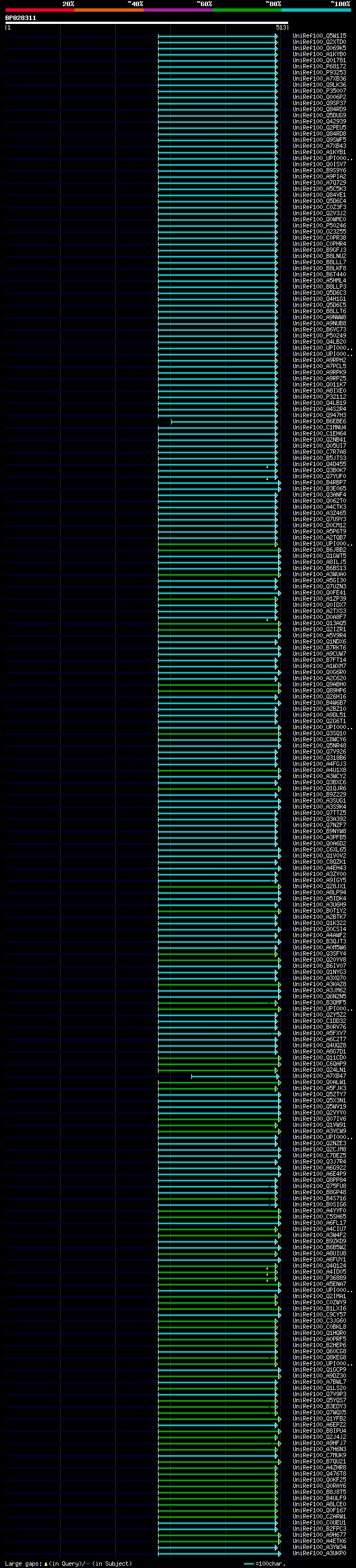Open hit UniRef100_P68172
Image resolution: width=356 pixels, height=1568 pixels.
tap(319, 66)
